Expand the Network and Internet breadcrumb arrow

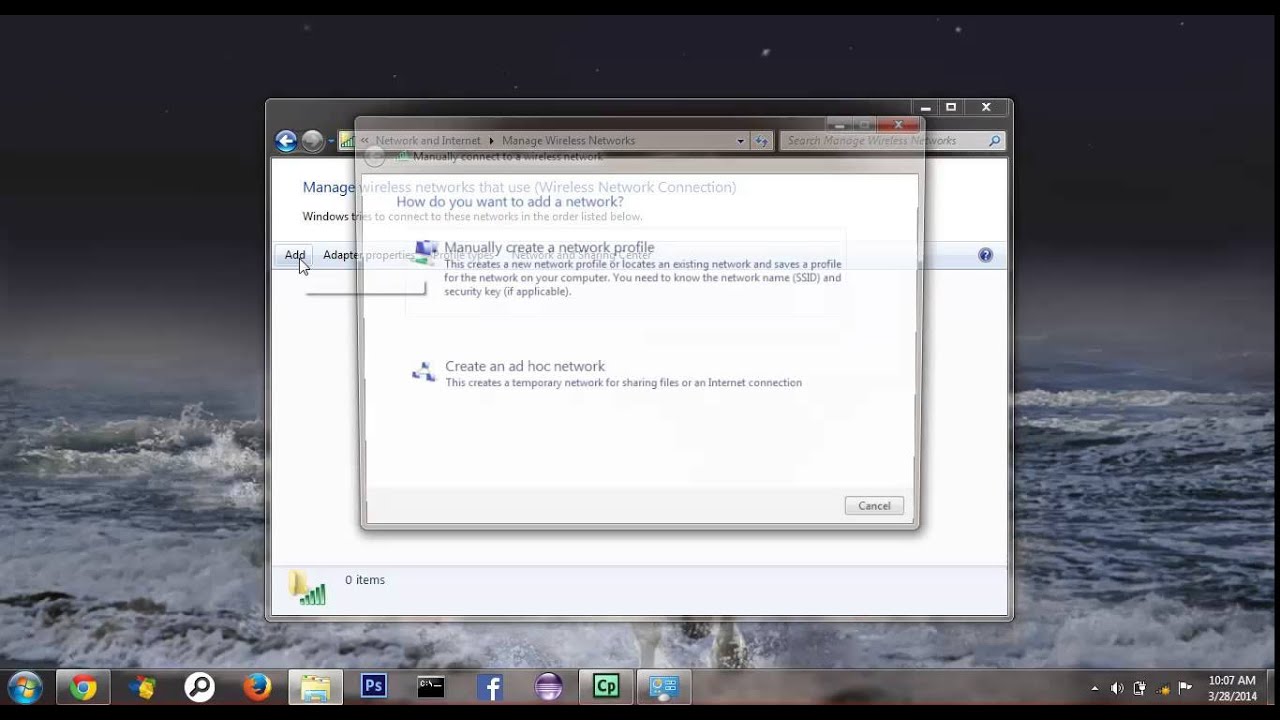coord(491,141)
